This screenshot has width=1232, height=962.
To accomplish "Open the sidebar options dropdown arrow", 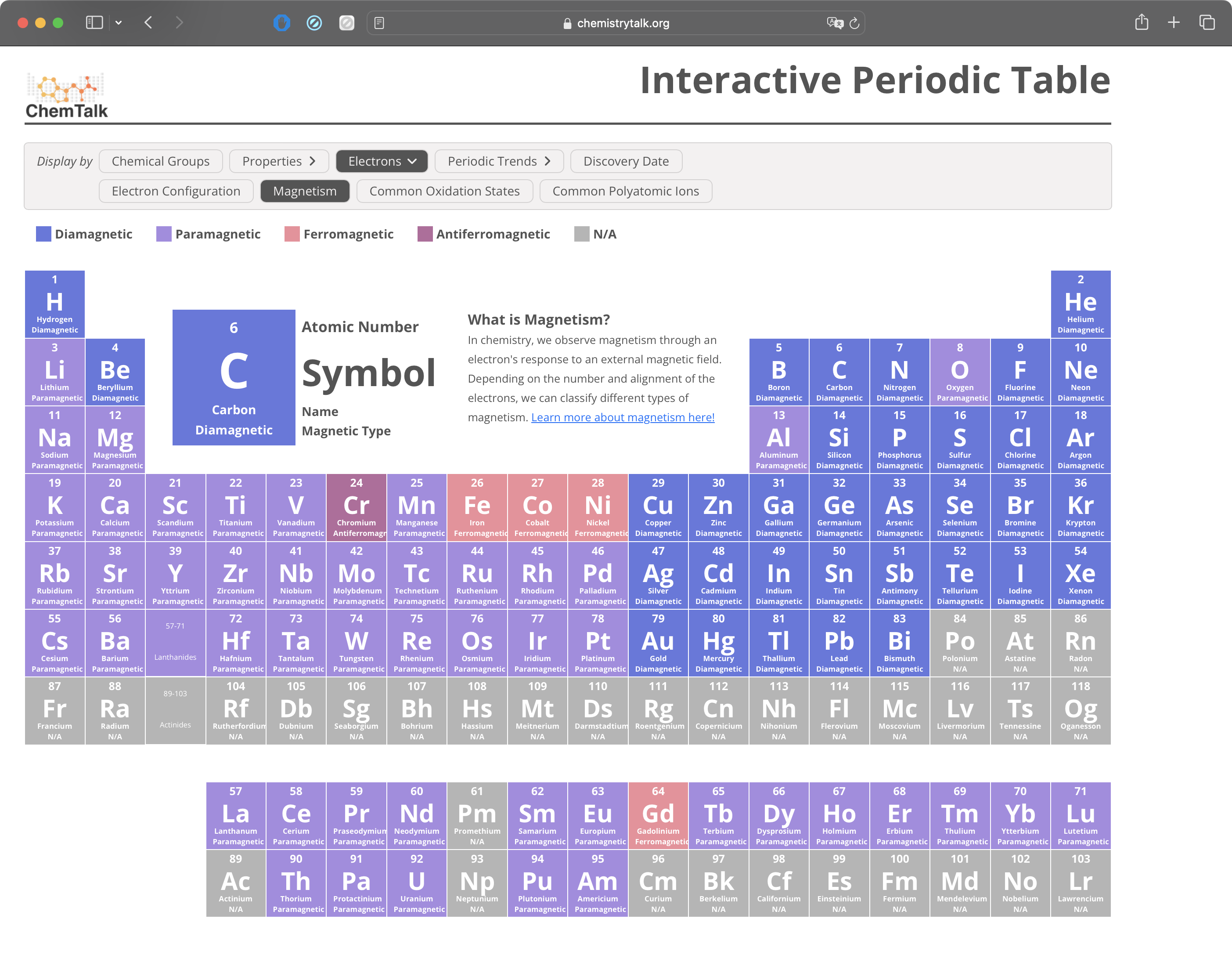I will [x=119, y=22].
